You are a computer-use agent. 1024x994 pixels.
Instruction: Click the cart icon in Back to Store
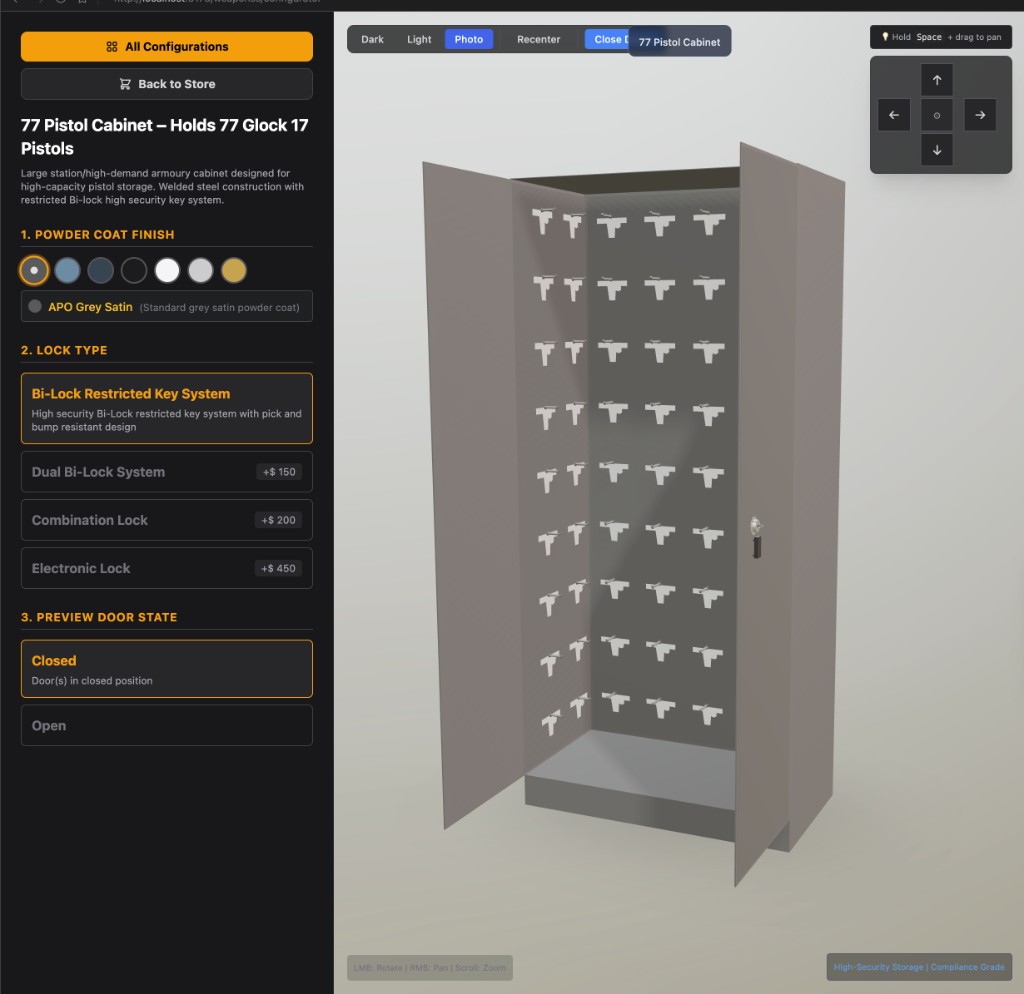coord(125,84)
